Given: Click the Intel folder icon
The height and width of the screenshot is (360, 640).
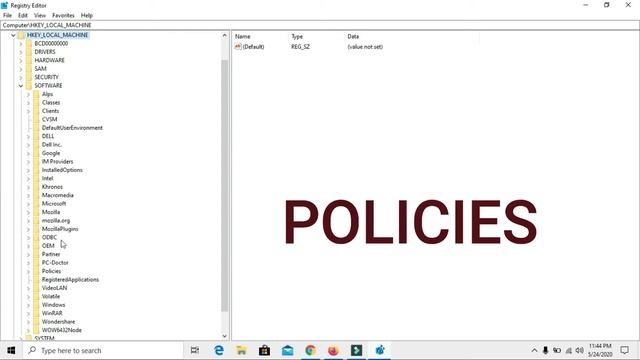Looking at the screenshot, I should click(x=37, y=178).
